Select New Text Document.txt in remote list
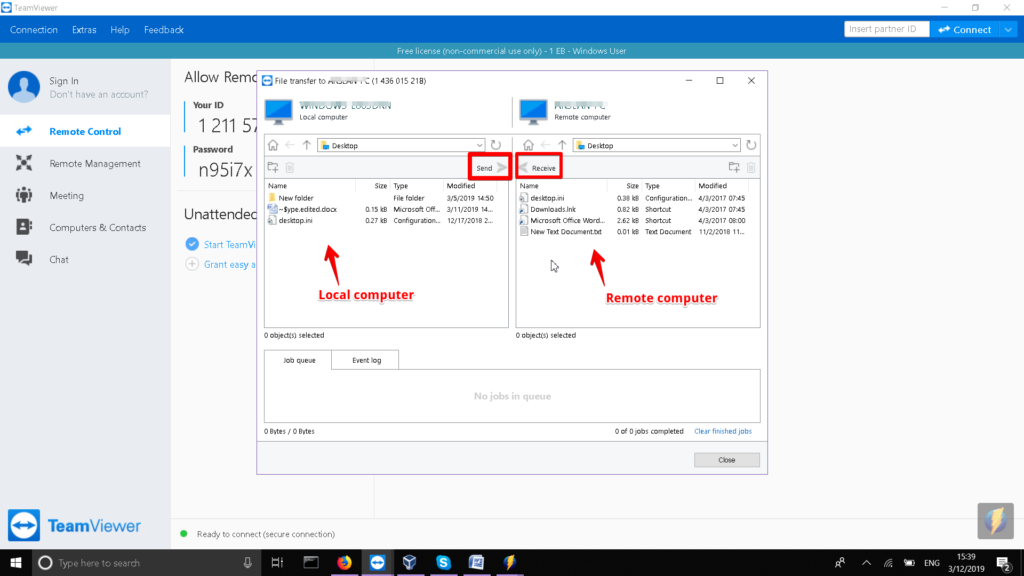The width and height of the screenshot is (1024, 576). click(x=566, y=231)
